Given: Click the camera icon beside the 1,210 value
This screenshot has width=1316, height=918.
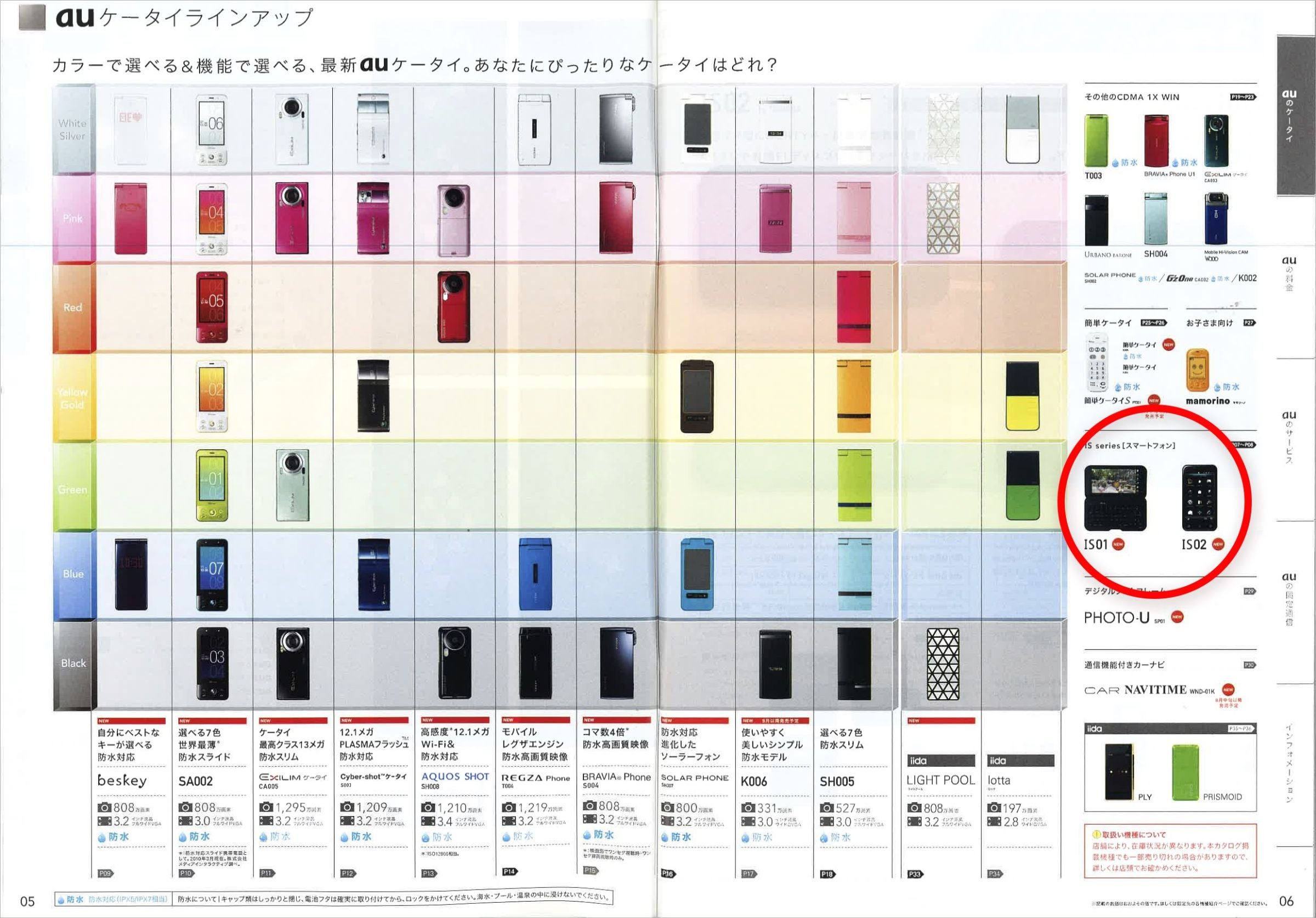Looking at the screenshot, I should click(x=428, y=807).
